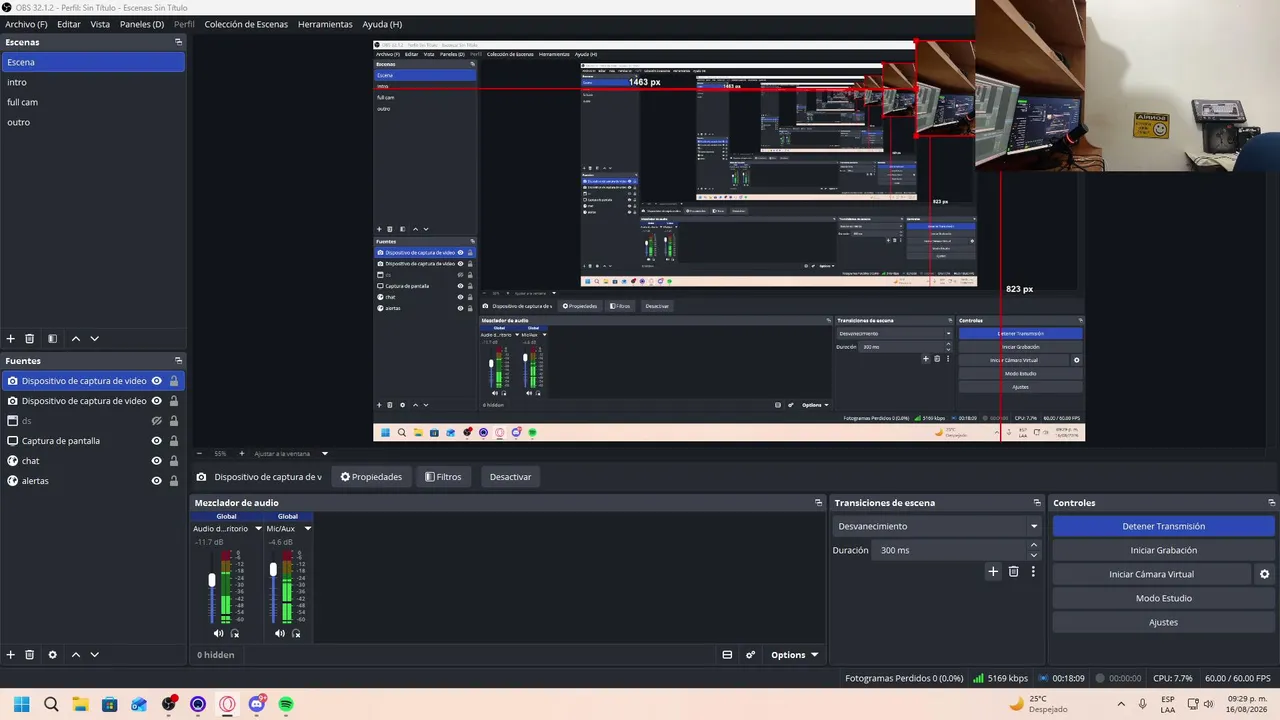The width and height of the screenshot is (1280, 720).
Task: Open the Mic/Aux channel menu arrow
Action: click(x=308, y=528)
